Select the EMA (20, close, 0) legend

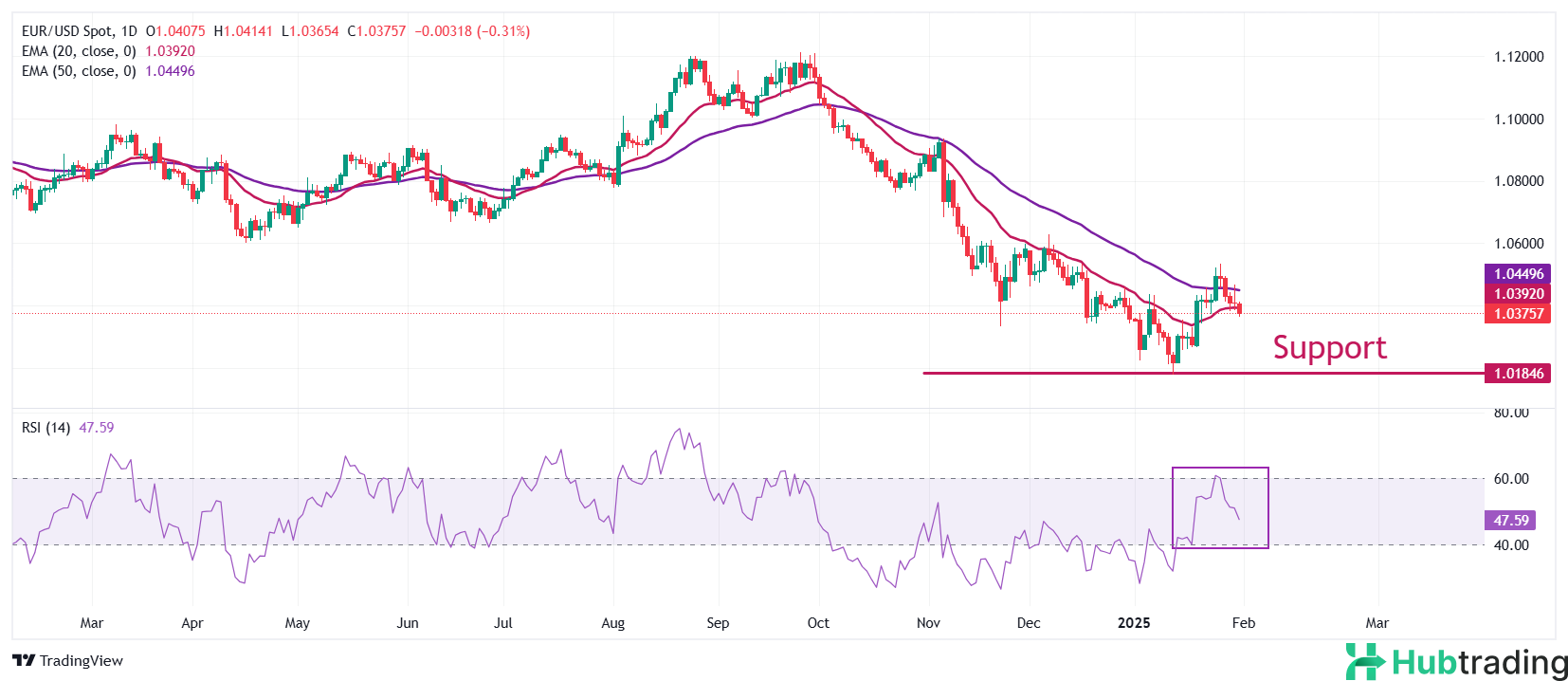click(x=79, y=51)
